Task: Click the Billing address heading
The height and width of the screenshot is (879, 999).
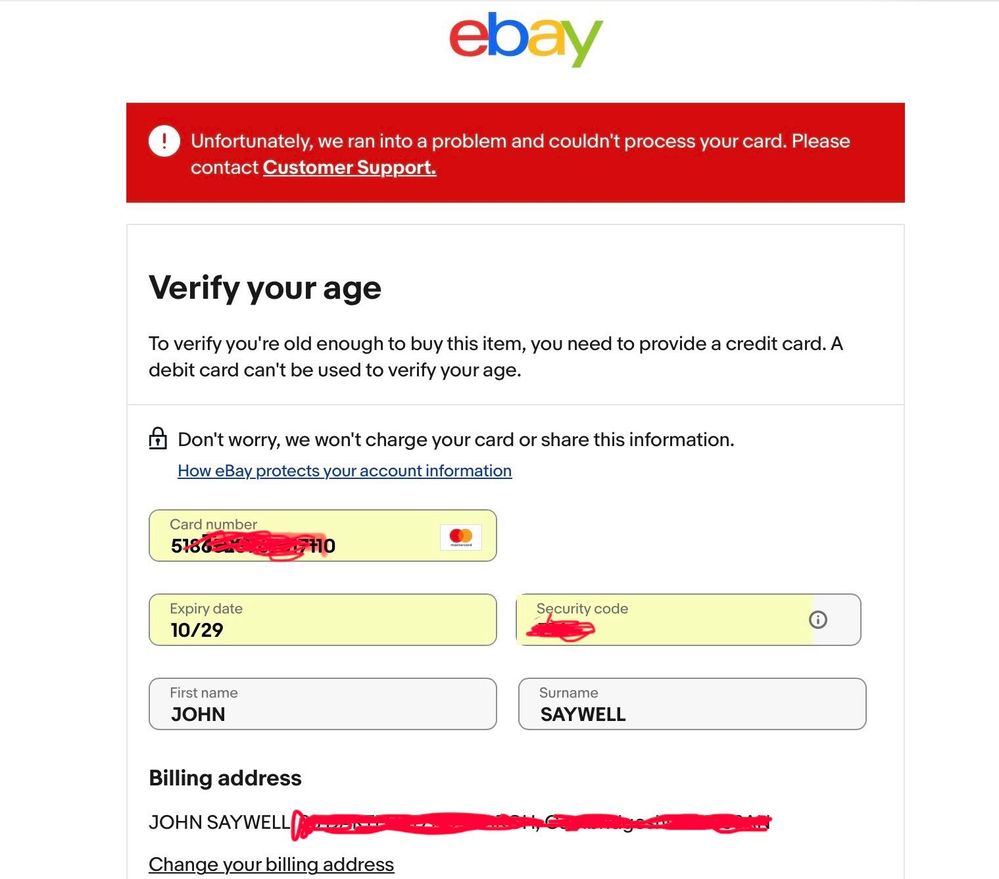Action: [225, 778]
